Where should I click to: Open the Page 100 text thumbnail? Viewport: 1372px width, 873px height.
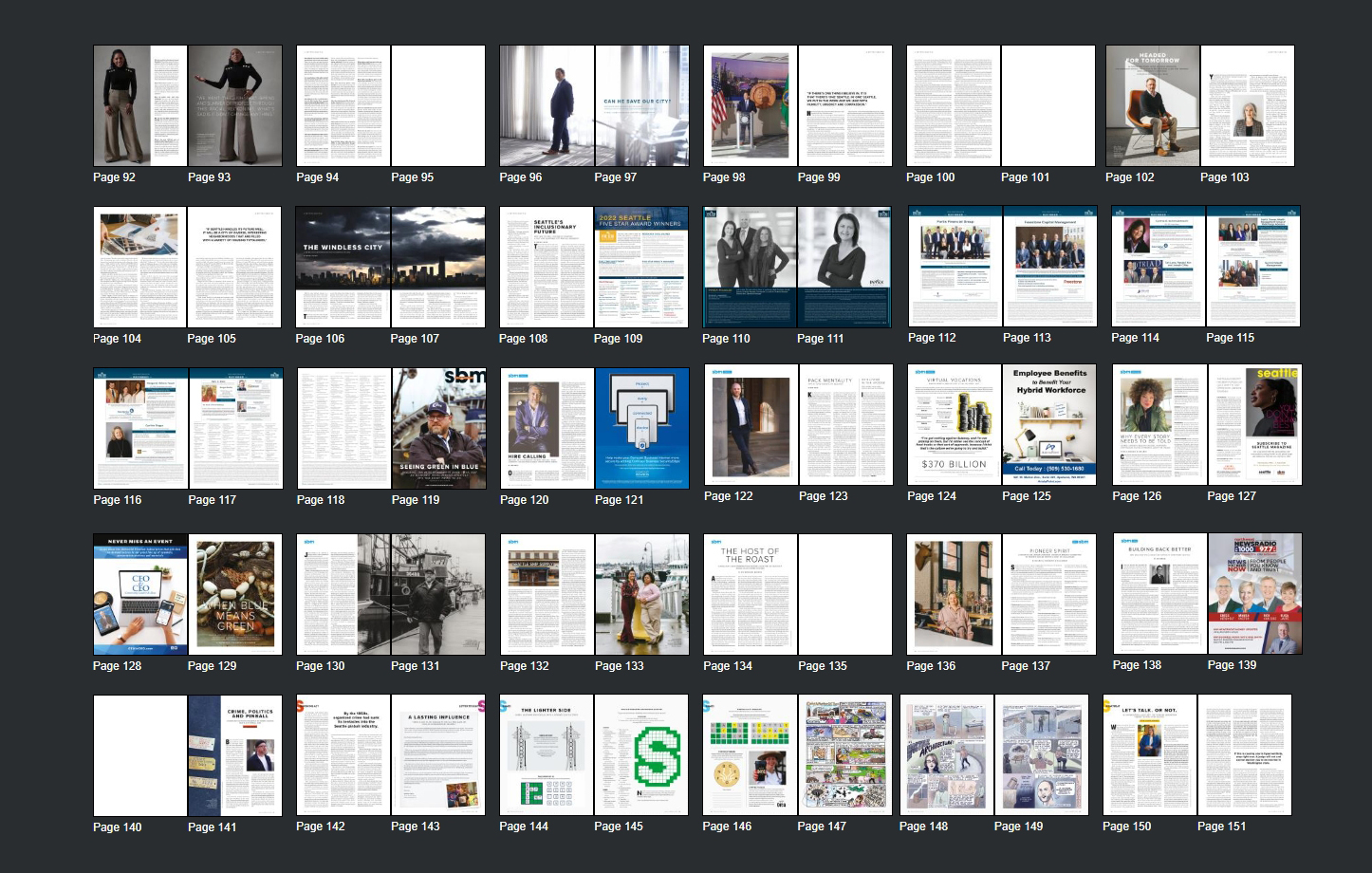[x=954, y=106]
